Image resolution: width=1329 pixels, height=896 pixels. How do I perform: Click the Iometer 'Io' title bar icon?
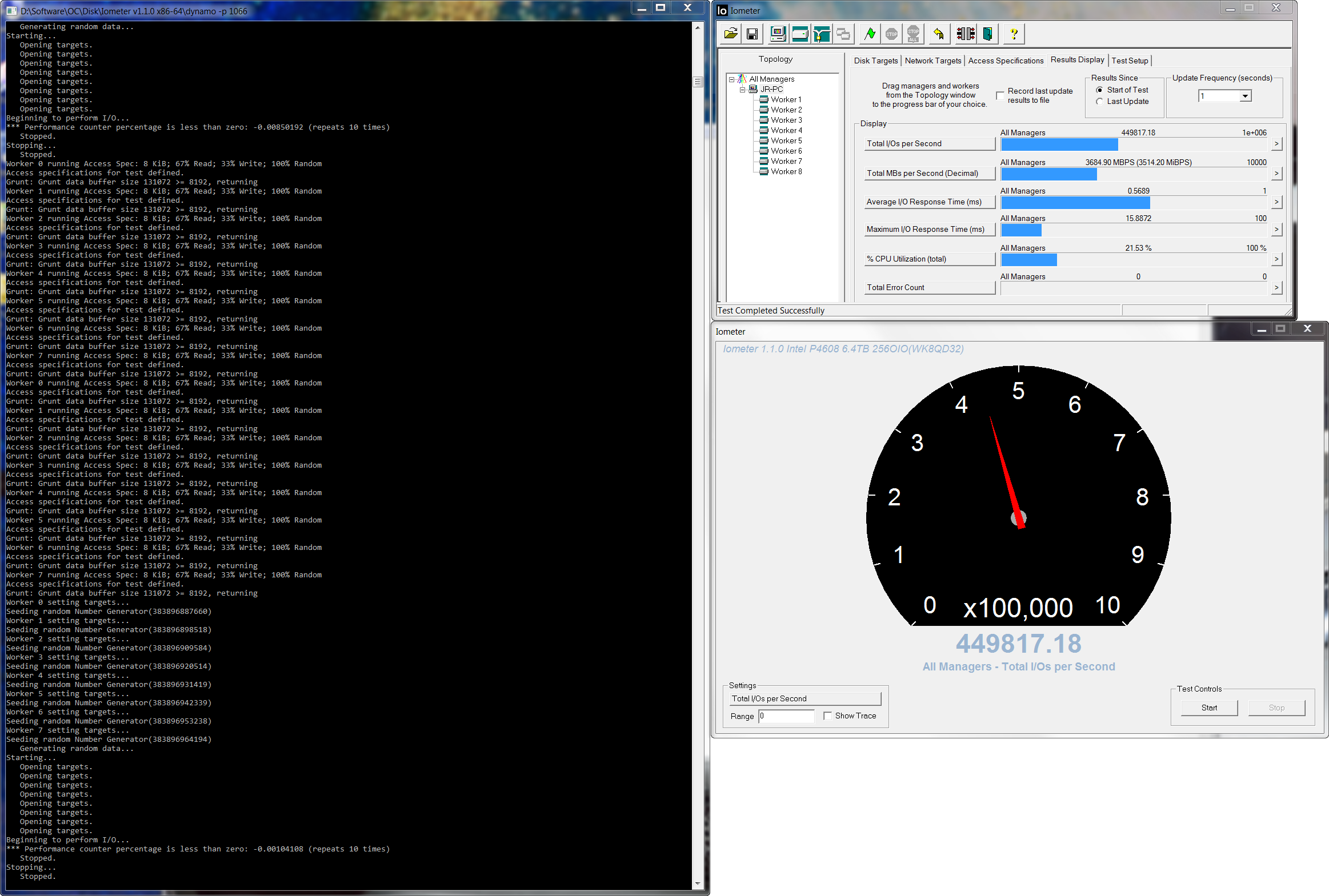click(x=723, y=11)
